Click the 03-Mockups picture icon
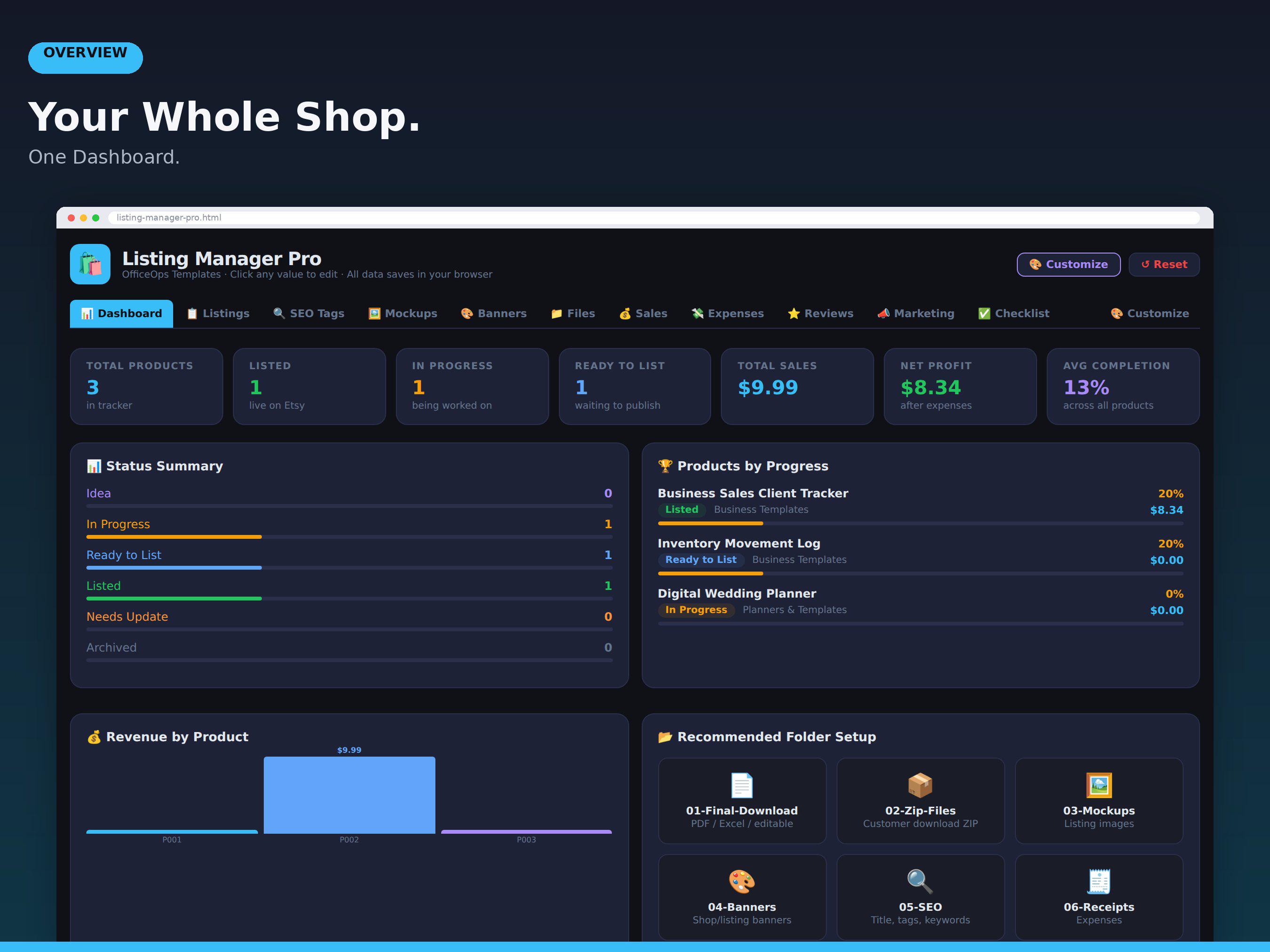 (x=1098, y=786)
